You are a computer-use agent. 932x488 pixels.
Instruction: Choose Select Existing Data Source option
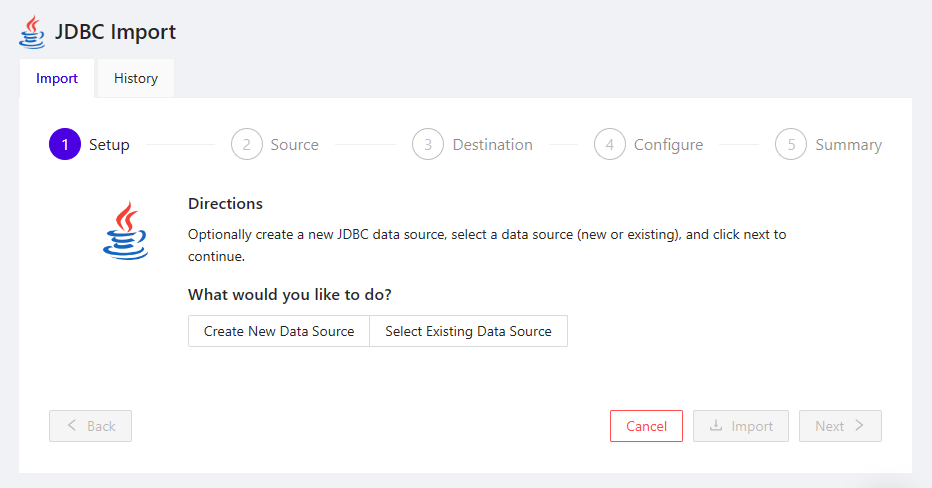pyautogui.click(x=468, y=331)
